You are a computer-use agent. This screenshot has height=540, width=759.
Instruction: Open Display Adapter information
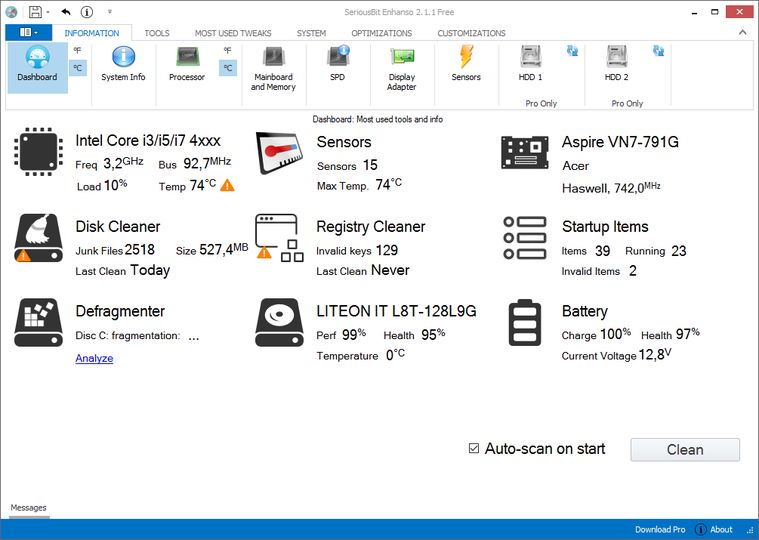(402, 69)
